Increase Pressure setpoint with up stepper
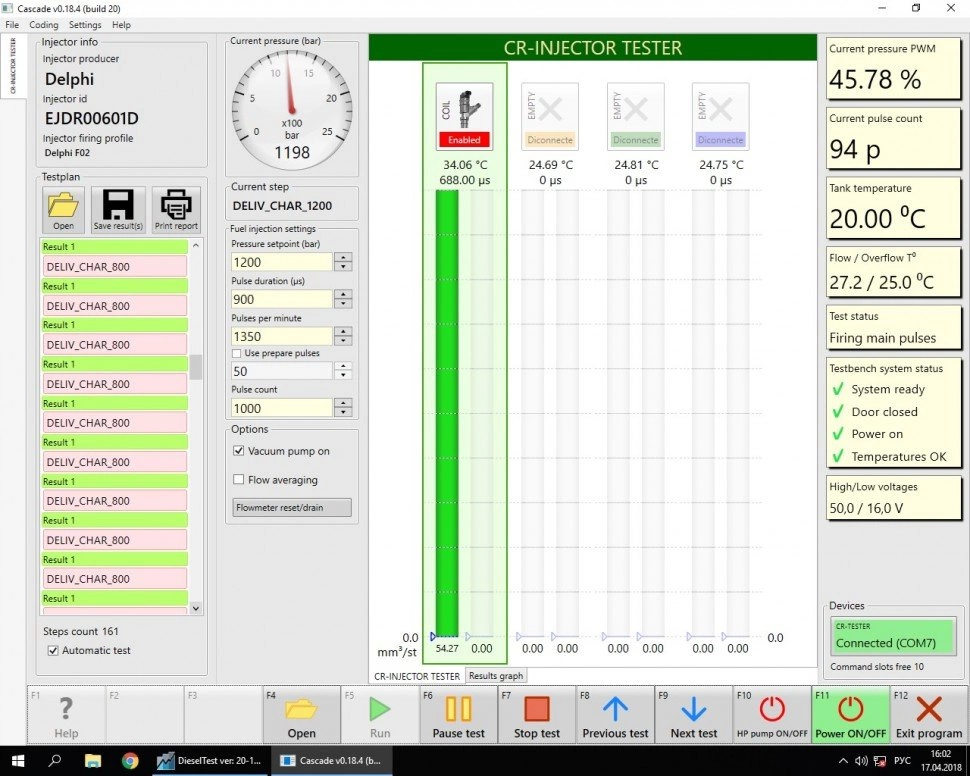 343,257
